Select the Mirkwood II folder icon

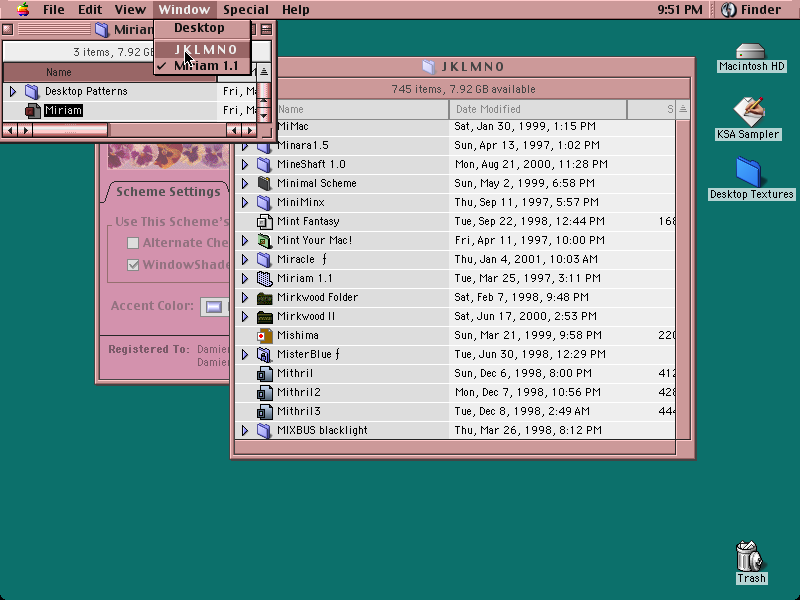click(264, 316)
